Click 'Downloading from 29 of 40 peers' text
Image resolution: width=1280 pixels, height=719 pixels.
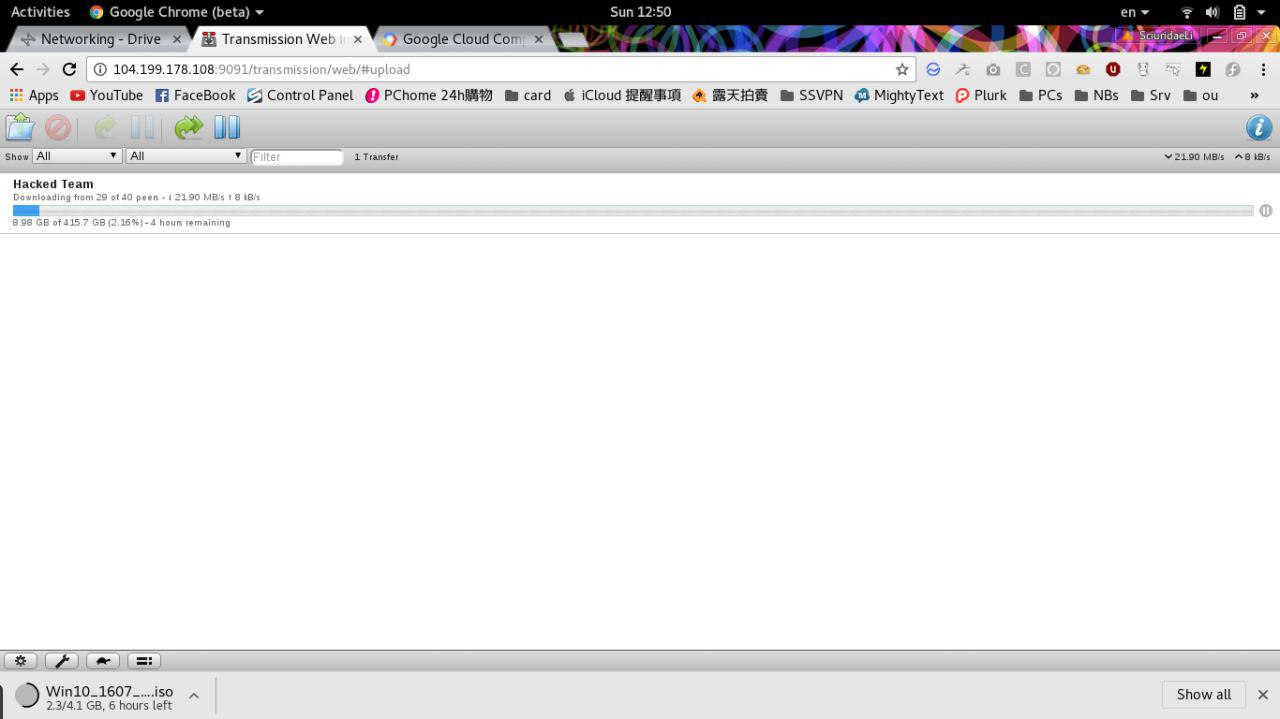click(86, 197)
